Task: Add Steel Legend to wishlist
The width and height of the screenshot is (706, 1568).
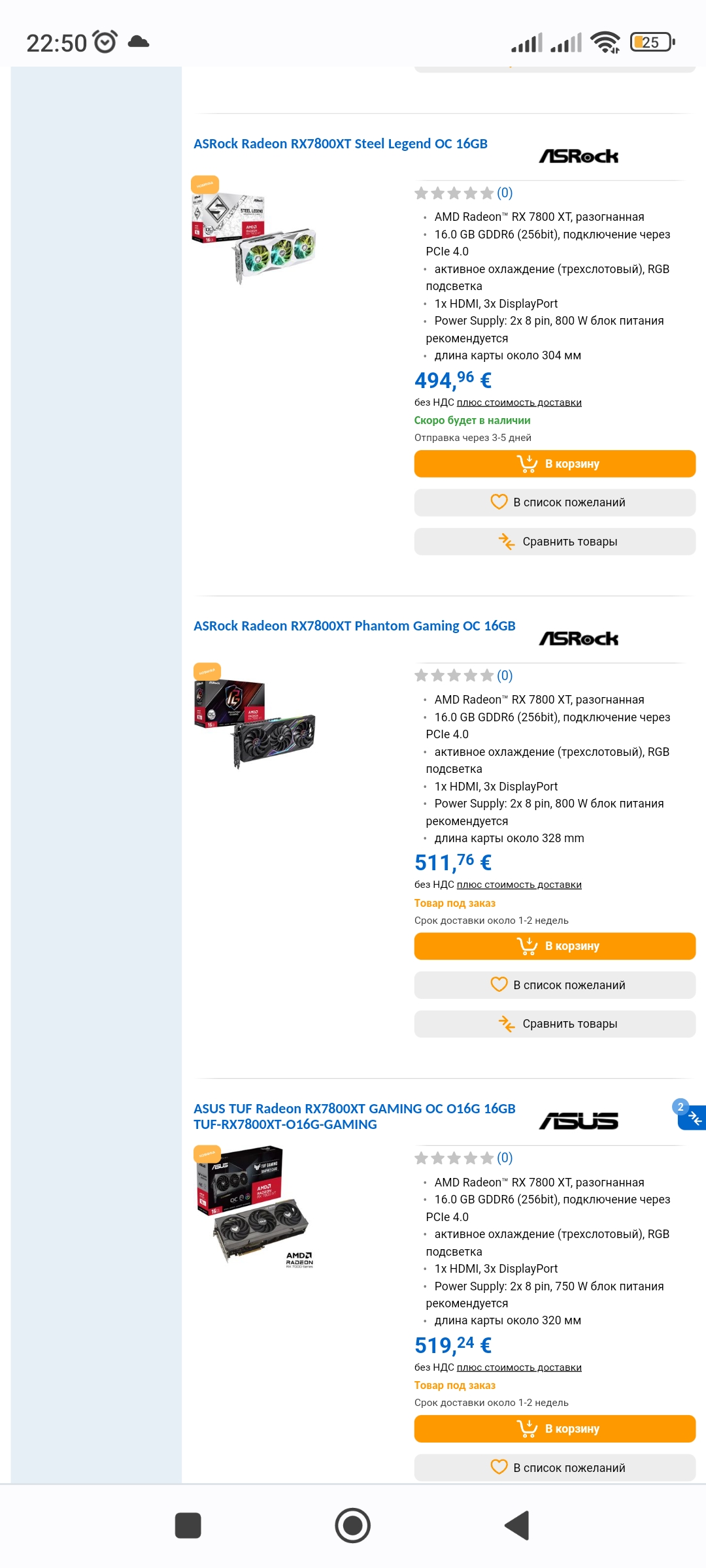Action: [555, 502]
